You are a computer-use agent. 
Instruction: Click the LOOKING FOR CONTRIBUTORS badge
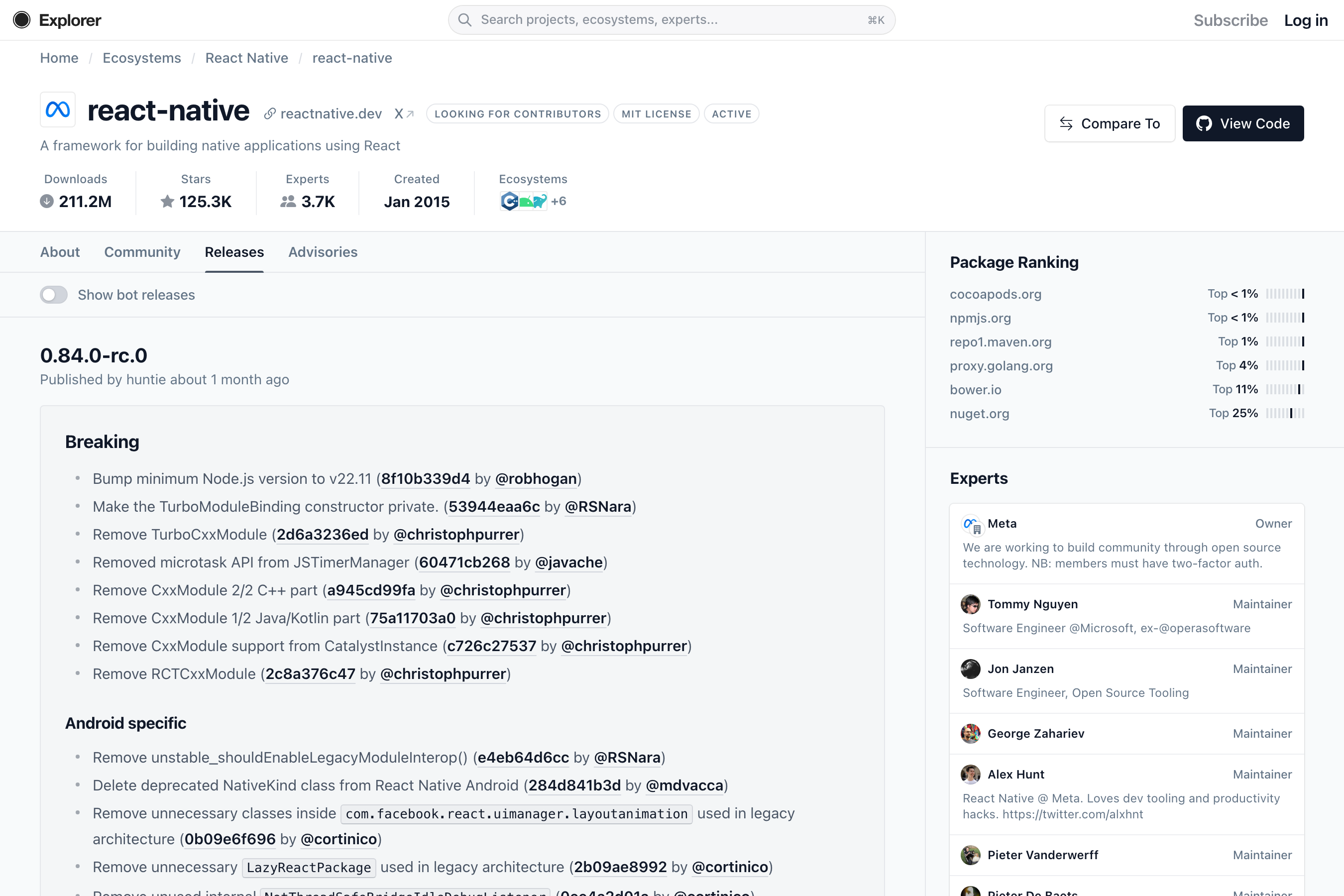(x=516, y=113)
